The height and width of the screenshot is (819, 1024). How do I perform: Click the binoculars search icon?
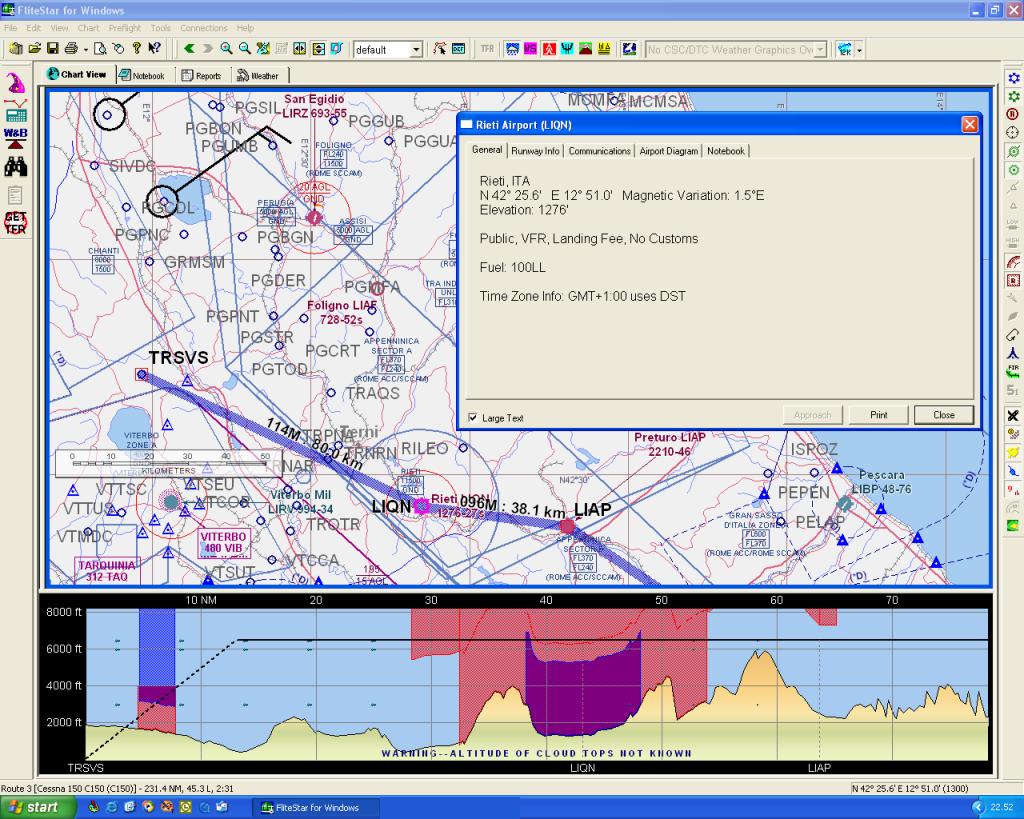(16, 167)
